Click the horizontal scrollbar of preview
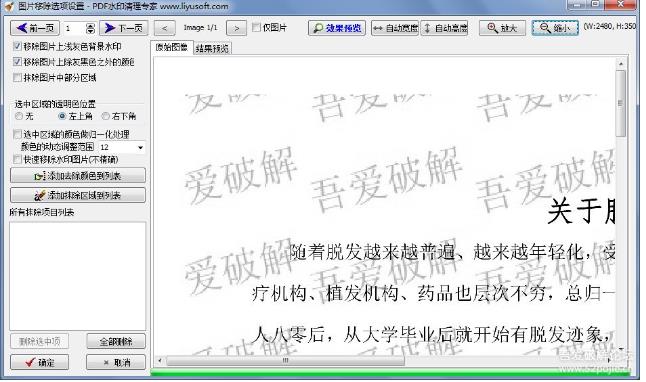This screenshot has width=646, height=382. (285, 361)
